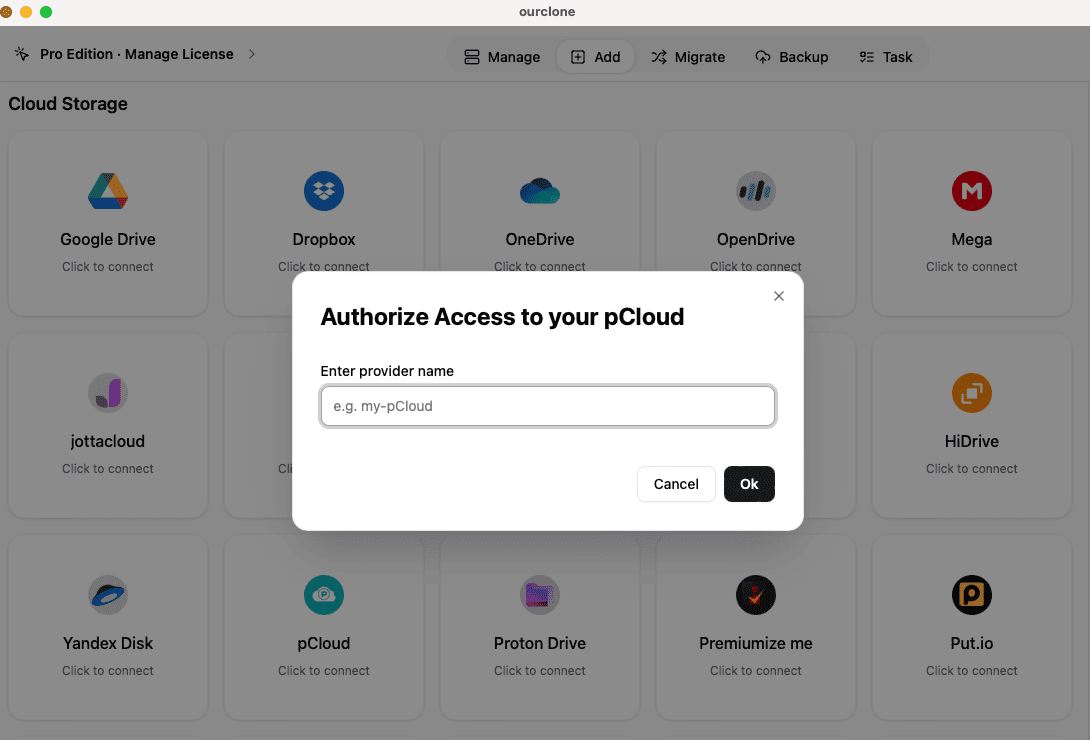Viewport: 1090px width, 740px height.
Task: Cancel the pCloud authorization dialog
Action: click(x=676, y=484)
